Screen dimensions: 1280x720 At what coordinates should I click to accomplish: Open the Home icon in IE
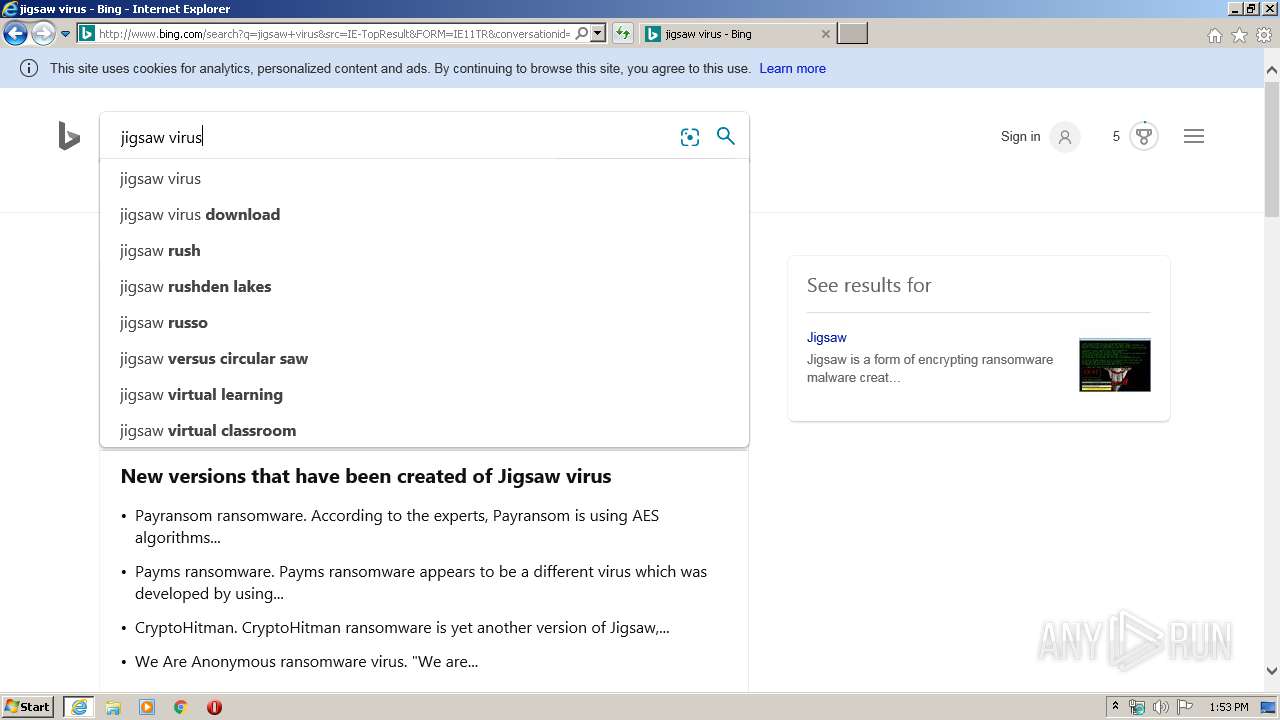coord(1214,35)
